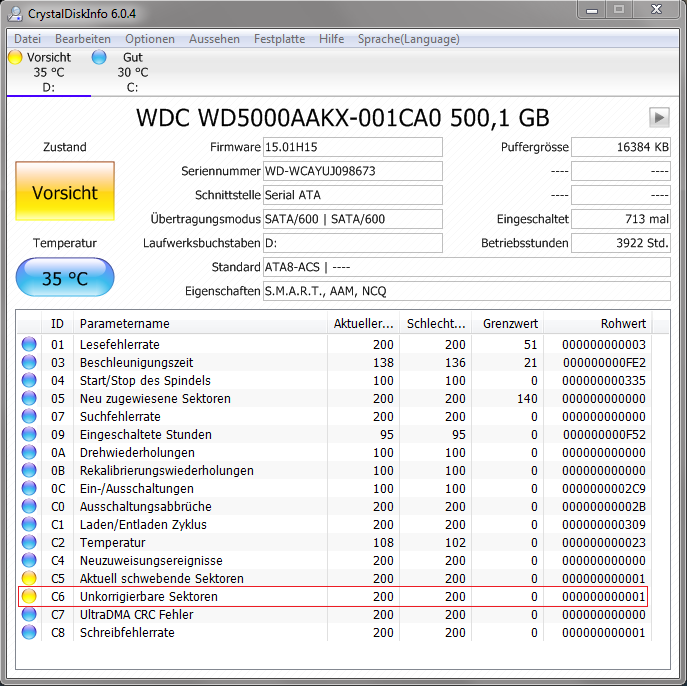Click status orb of Ausschaltungsabbrüche row
This screenshot has width=687, height=686.
pyautogui.click(x=29, y=506)
